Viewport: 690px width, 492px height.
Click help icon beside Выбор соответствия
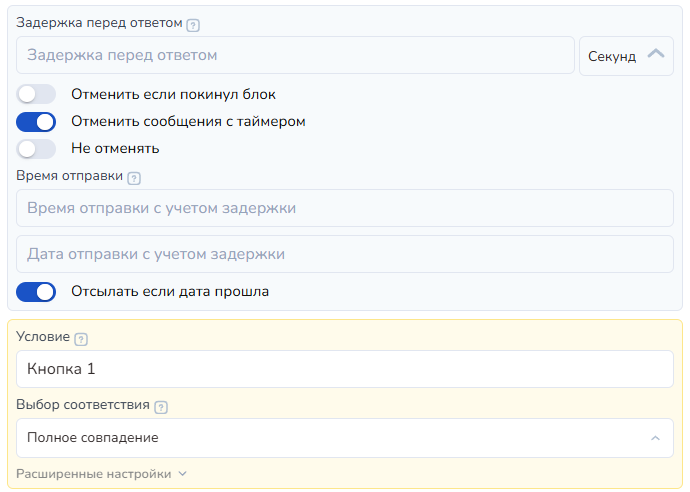pos(161,408)
